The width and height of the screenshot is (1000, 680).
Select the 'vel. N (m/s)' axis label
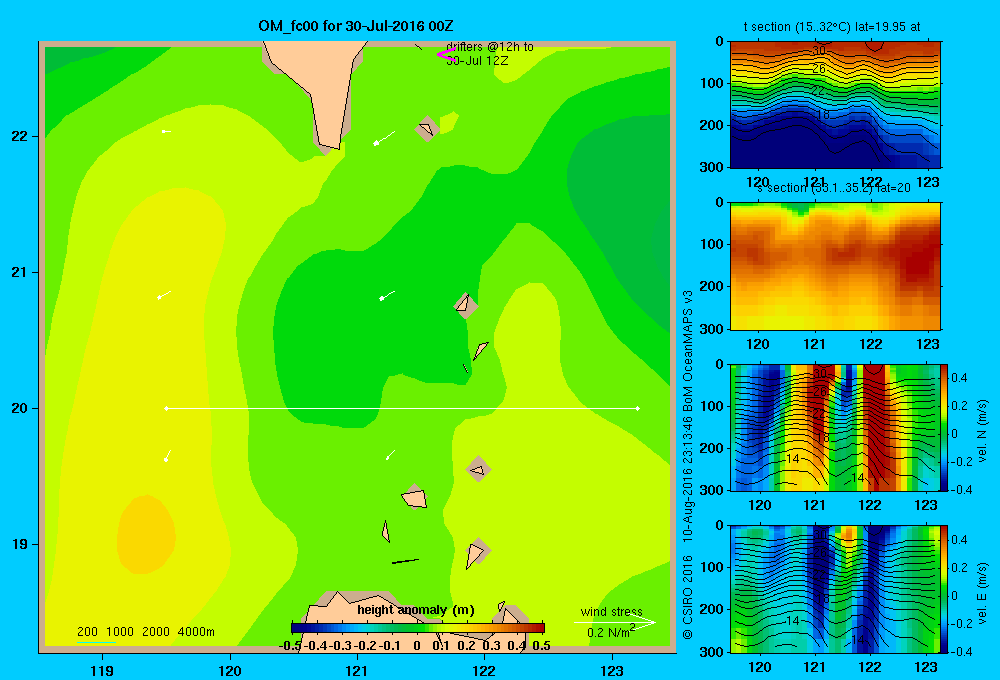coord(983,430)
